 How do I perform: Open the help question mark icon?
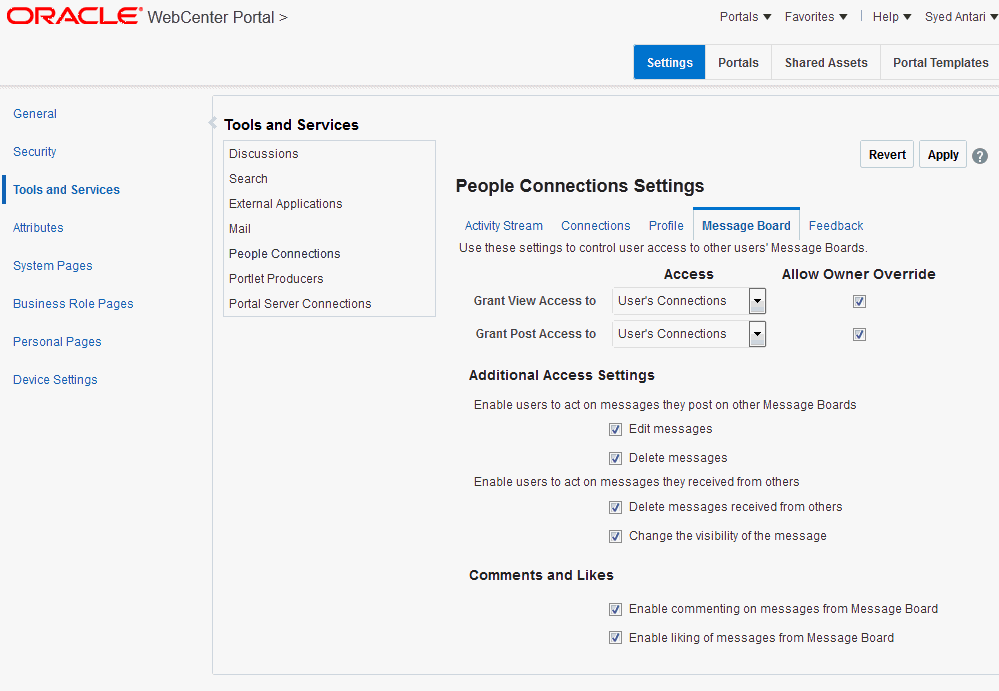980,155
